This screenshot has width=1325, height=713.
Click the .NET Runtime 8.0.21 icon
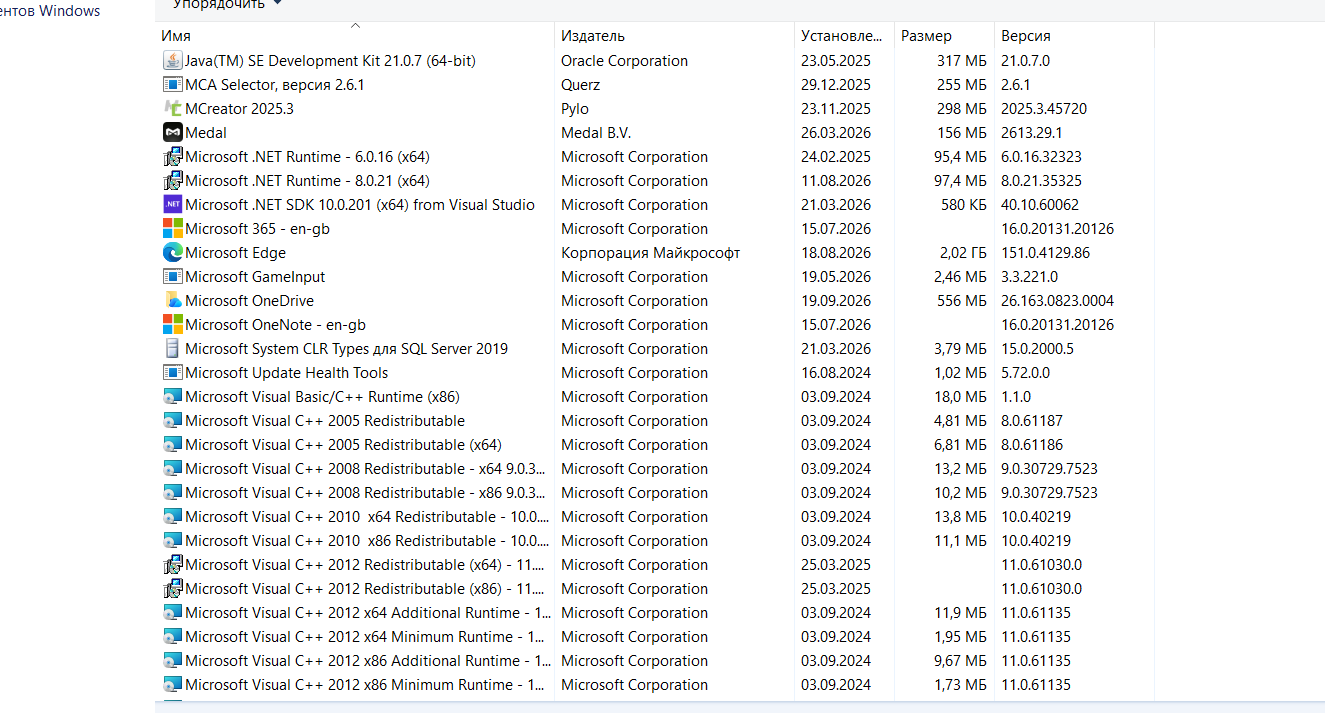(172, 181)
